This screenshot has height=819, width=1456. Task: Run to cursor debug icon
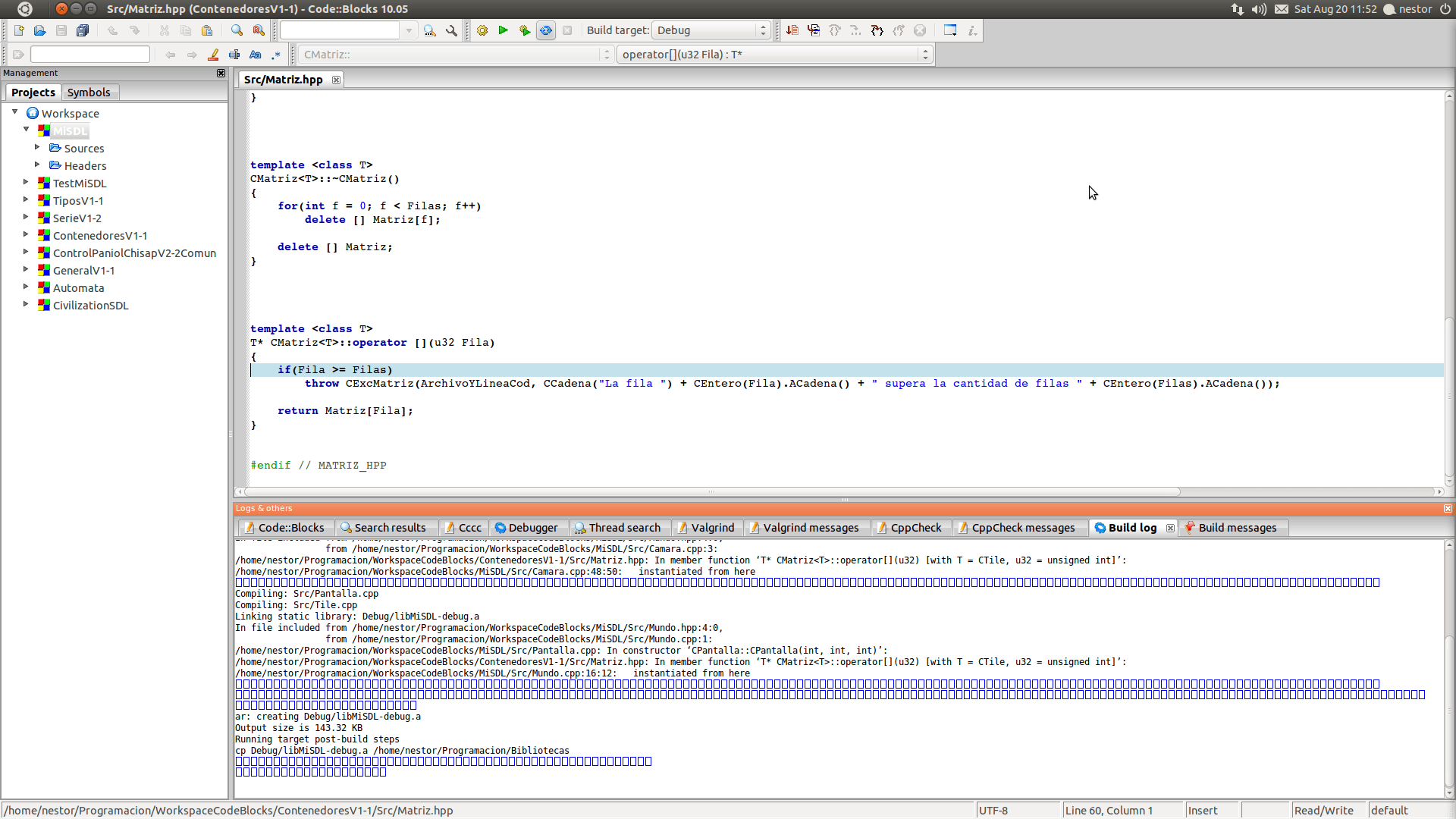(814, 30)
